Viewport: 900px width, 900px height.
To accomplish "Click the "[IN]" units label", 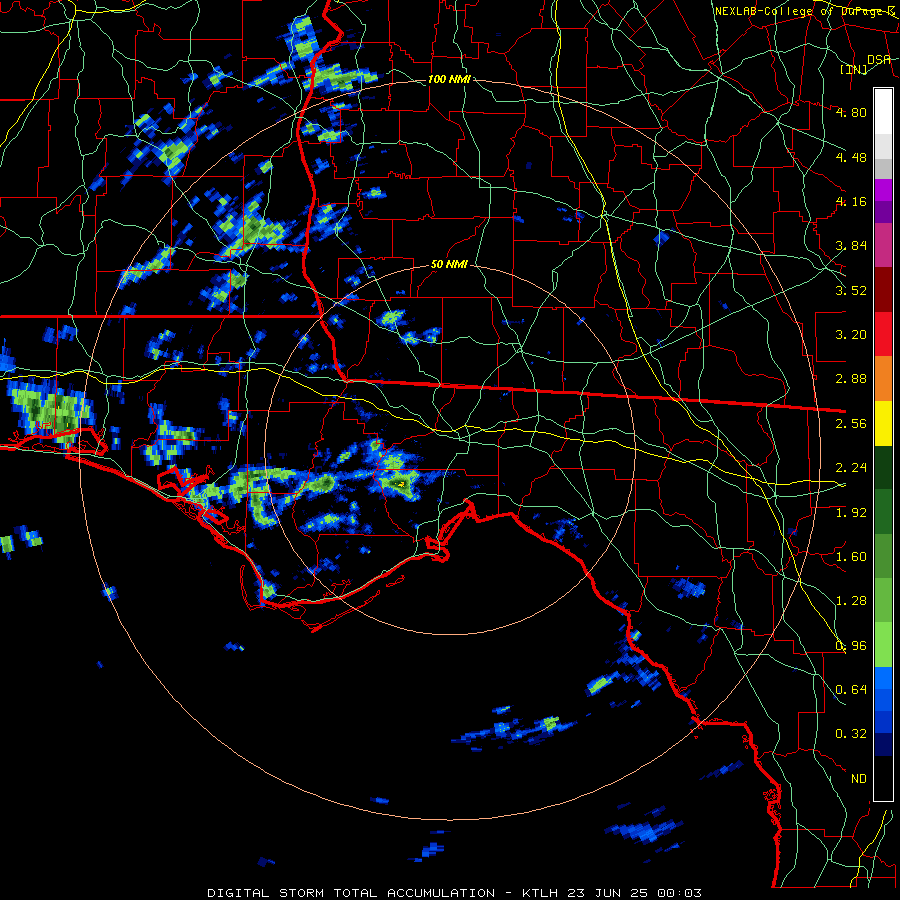I will click(x=854, y=70).
